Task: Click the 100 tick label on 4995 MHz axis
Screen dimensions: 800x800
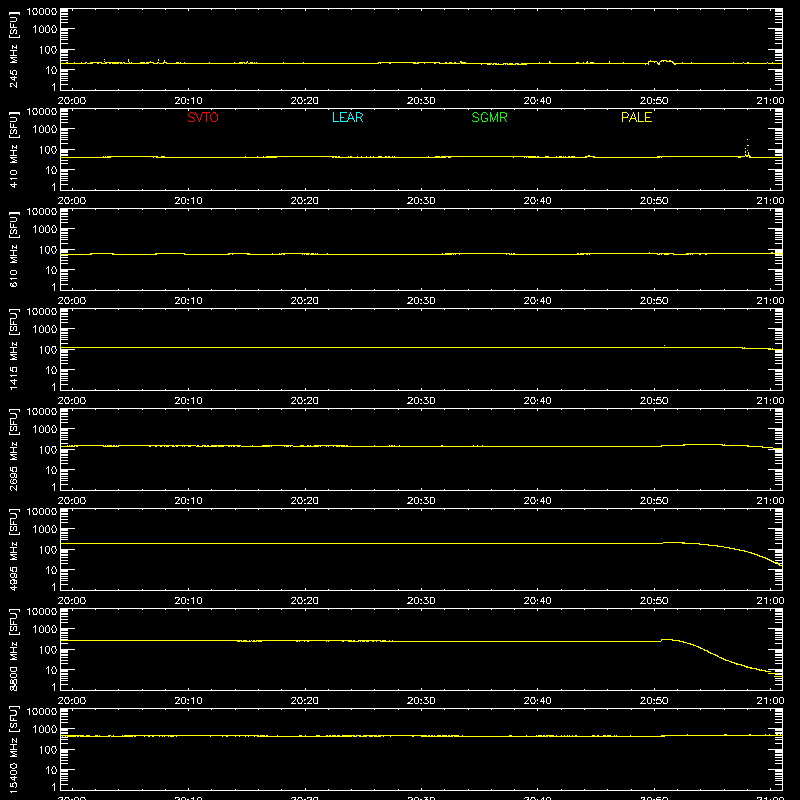Action: tap(48, 550)
